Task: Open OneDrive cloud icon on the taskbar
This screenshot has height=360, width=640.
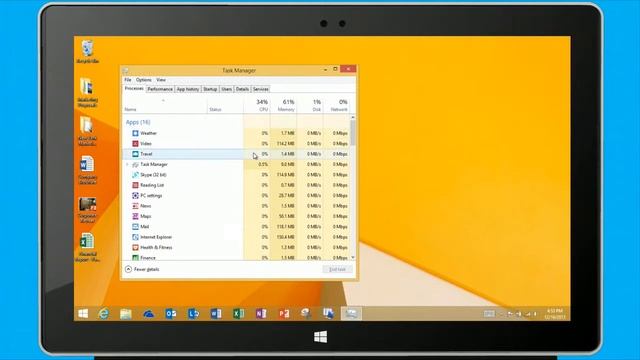Action: (148, 314)
